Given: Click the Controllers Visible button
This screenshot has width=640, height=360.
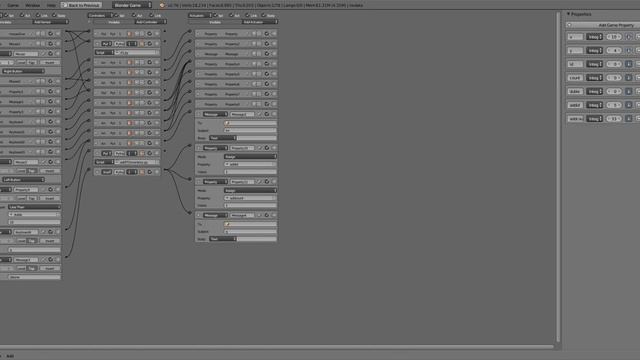Looking at the screenshot, I should coord(114,22).
